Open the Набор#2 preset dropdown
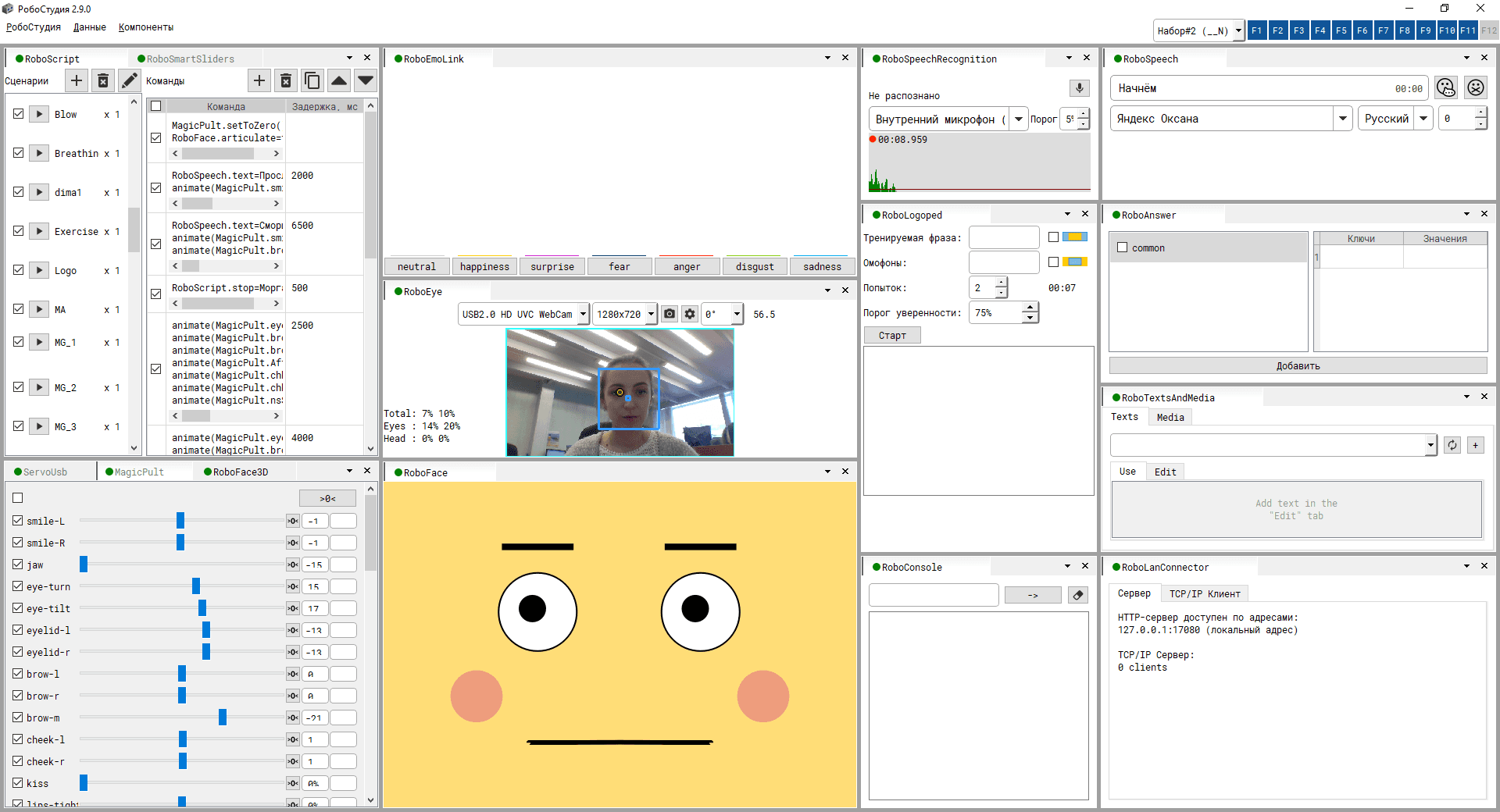Viewport: 1500px width, 812px height. (x=1238, y=30)
